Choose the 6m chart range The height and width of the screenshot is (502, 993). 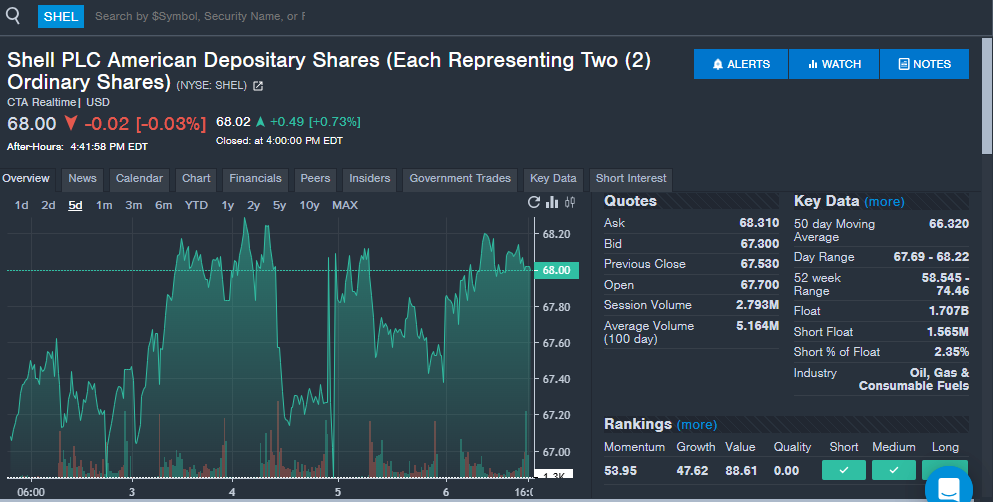(x=163, y=205)
